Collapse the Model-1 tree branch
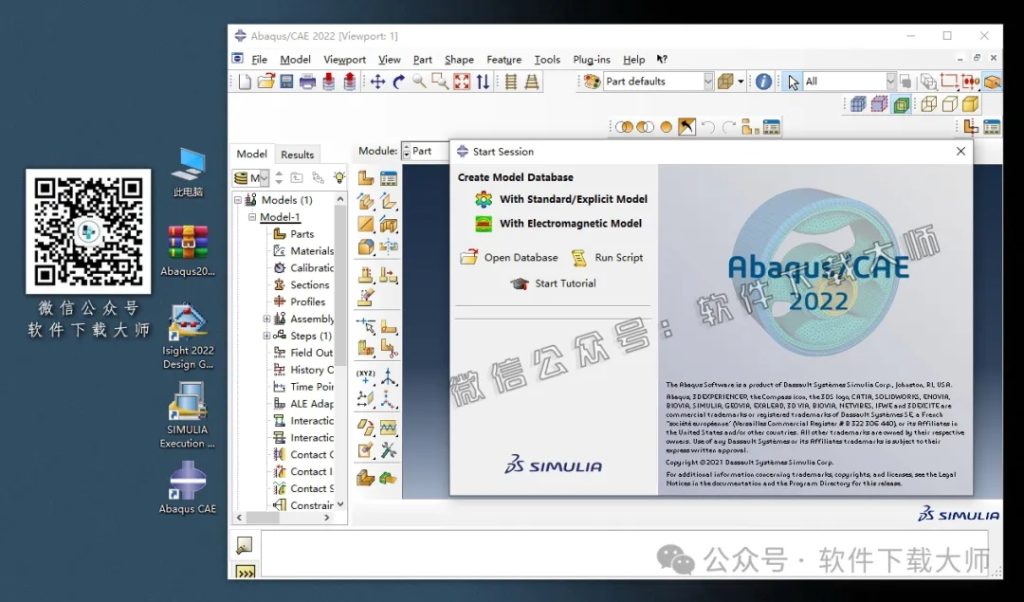Viewport: 1024px width, 602px height. [254, 216]
